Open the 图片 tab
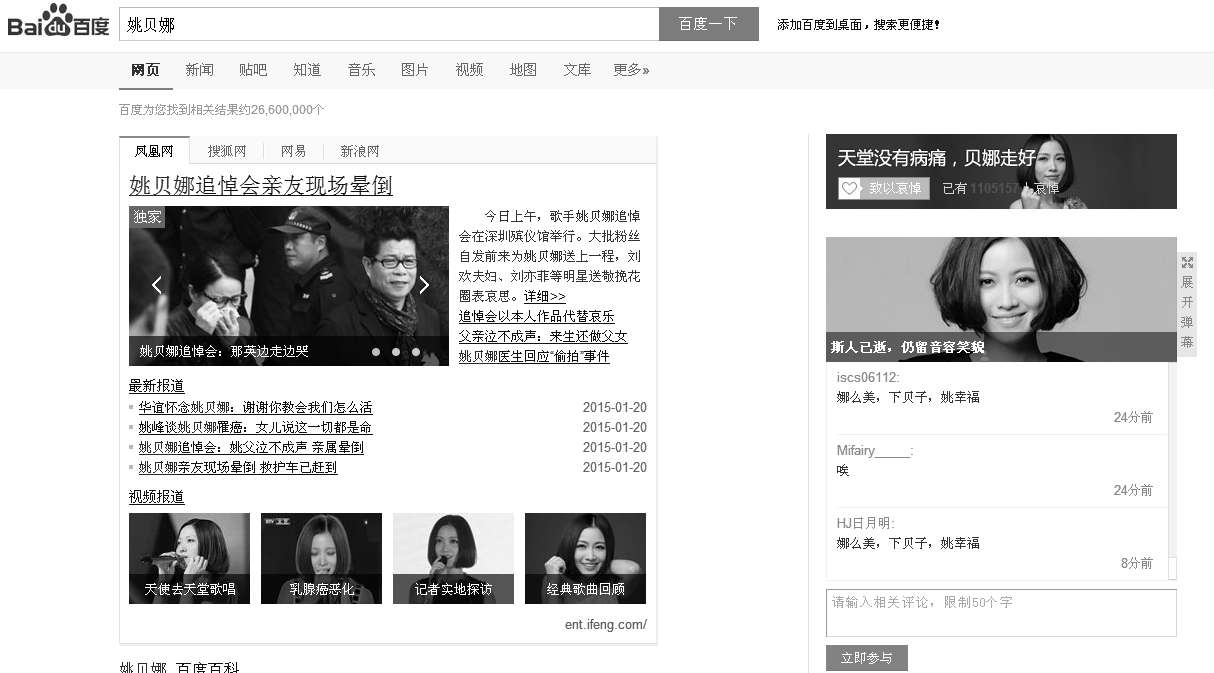1214x673 pixels. [x=415, y=70]
